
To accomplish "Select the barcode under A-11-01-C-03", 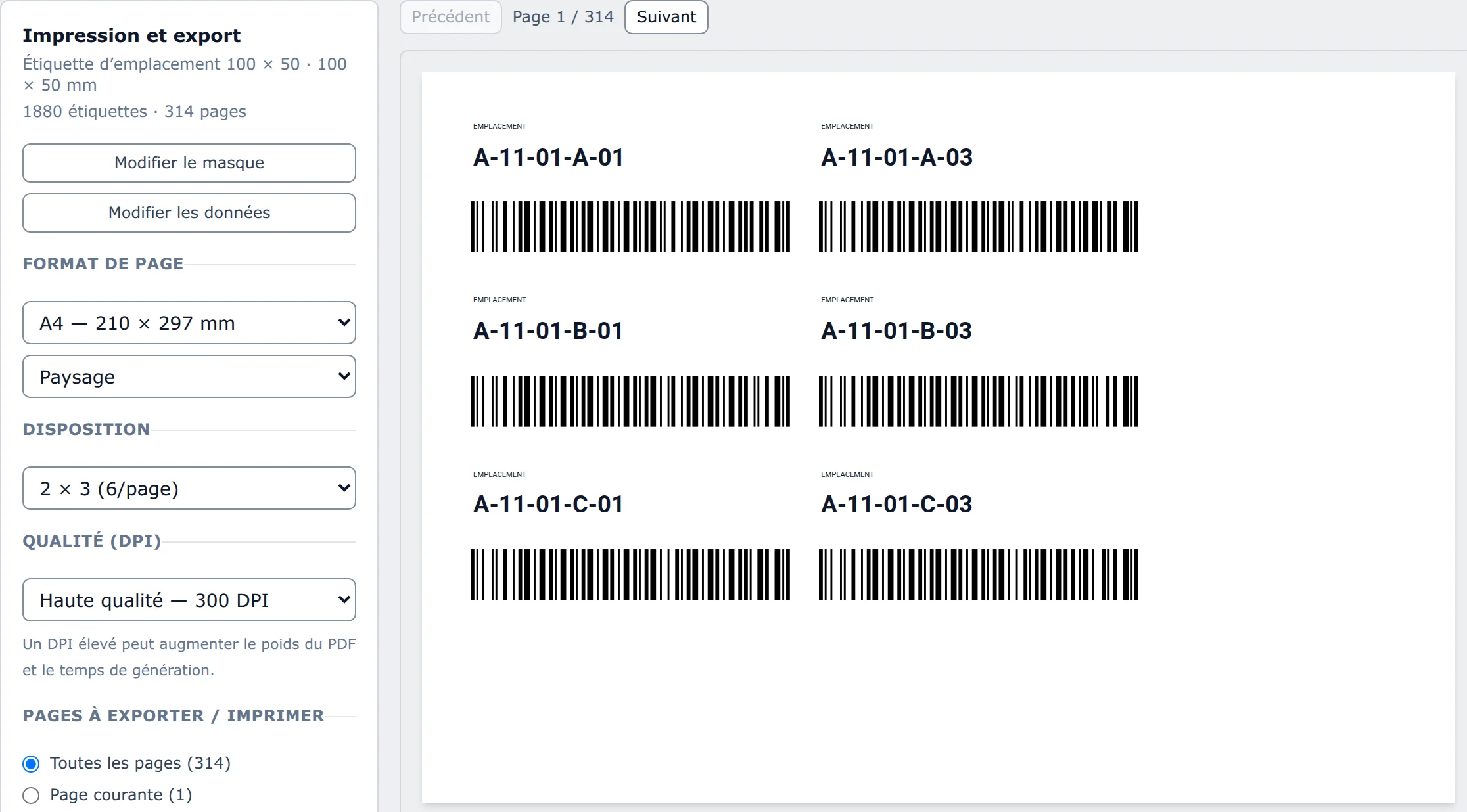I will (x=979, y=575).
